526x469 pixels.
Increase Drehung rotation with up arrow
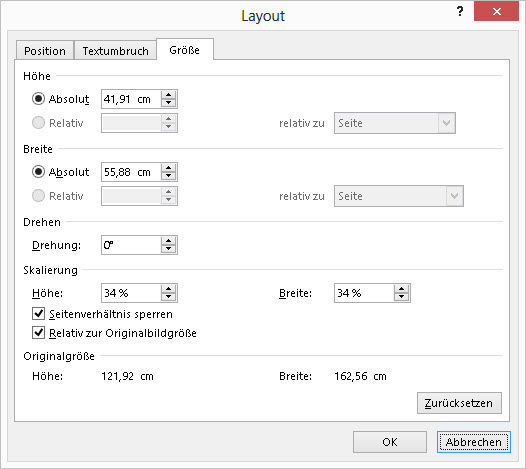[x=168, y=241]
